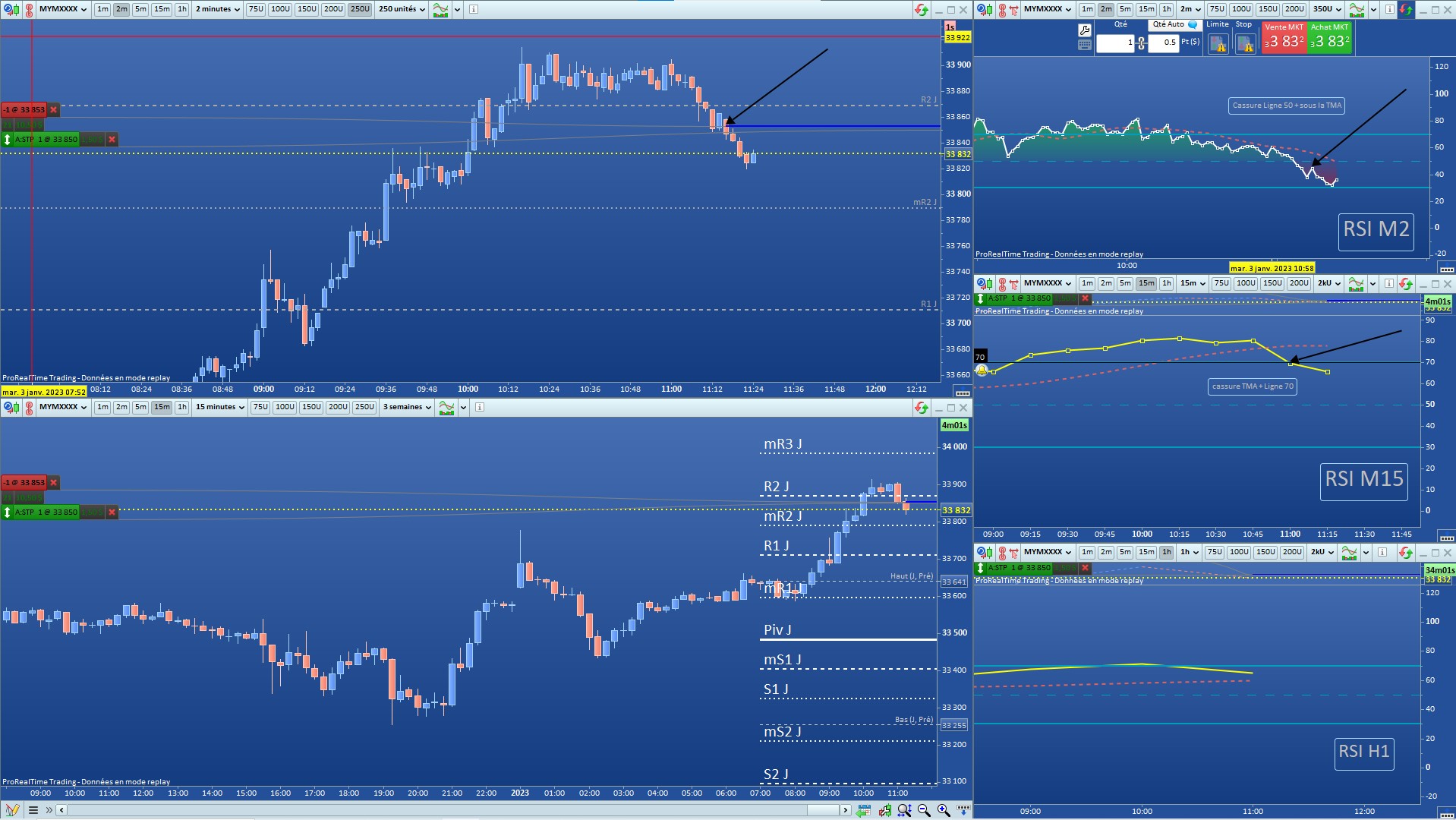The image size is (1456, 820).
Task: Click the zoom out magnifier icon
Action: (924, 810)
